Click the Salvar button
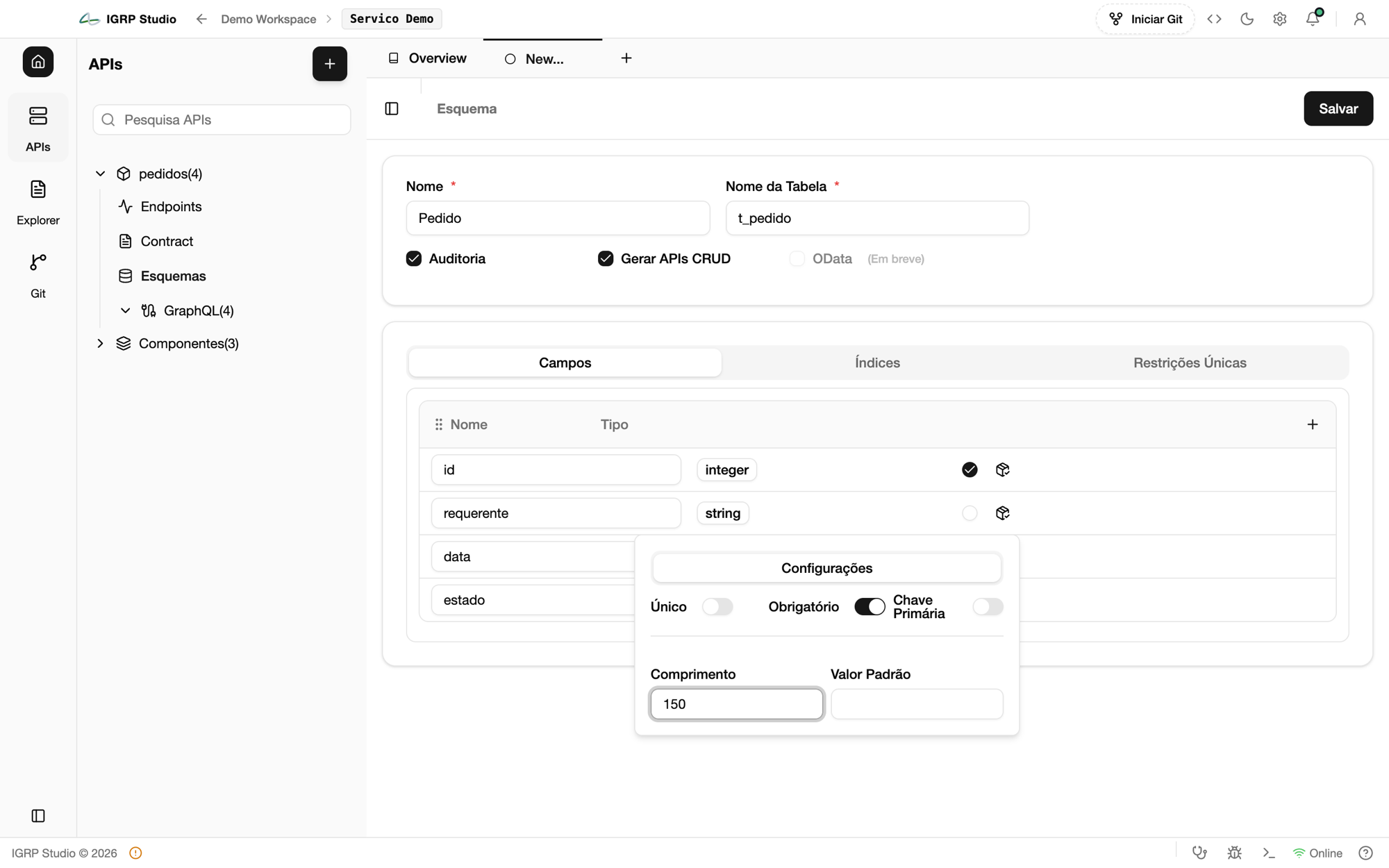The height and width of the screenshot is (868, 1389). pos(1338,108)
